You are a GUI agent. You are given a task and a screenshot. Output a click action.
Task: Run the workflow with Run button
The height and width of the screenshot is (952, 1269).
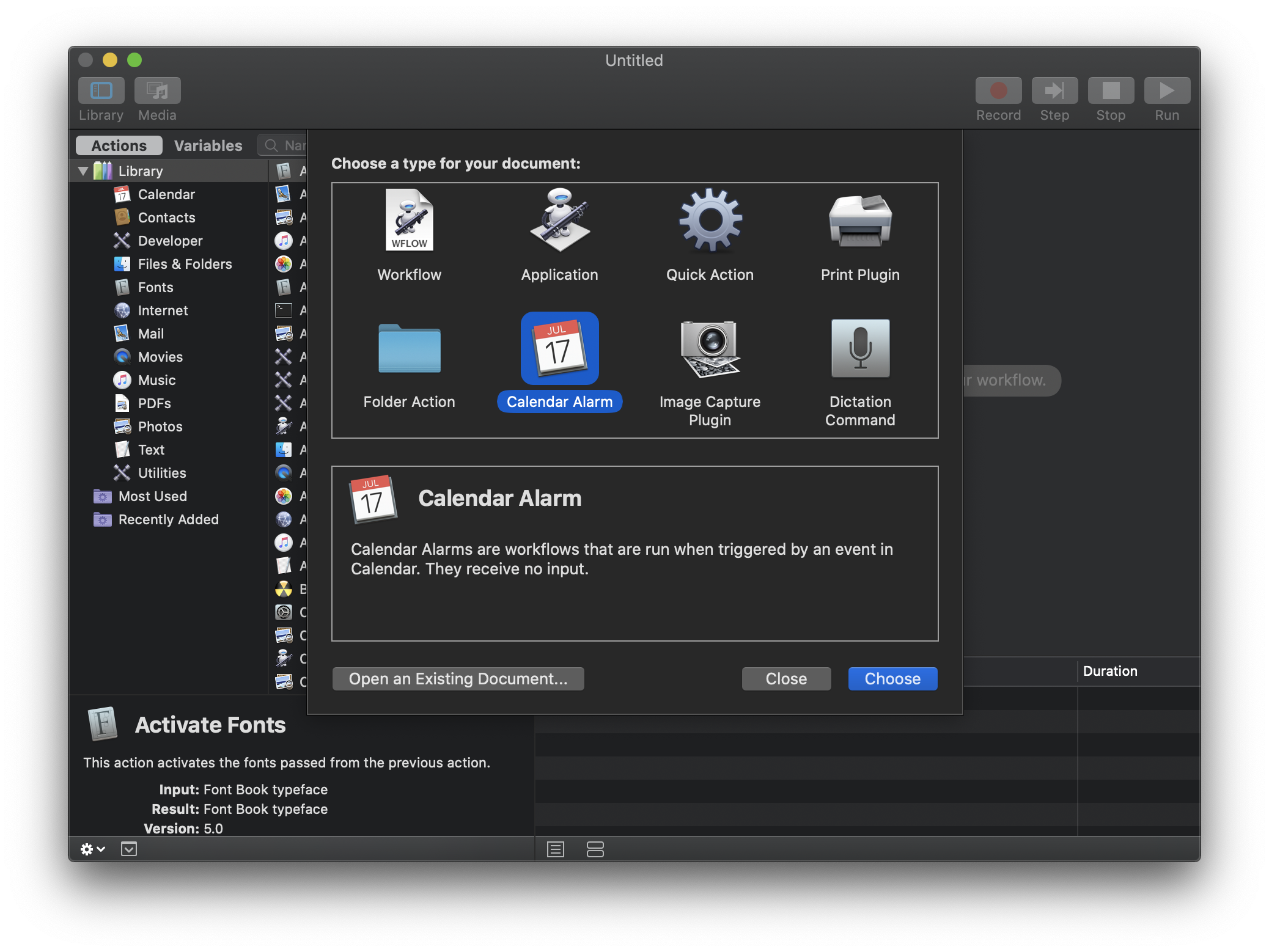(1167, 91)
